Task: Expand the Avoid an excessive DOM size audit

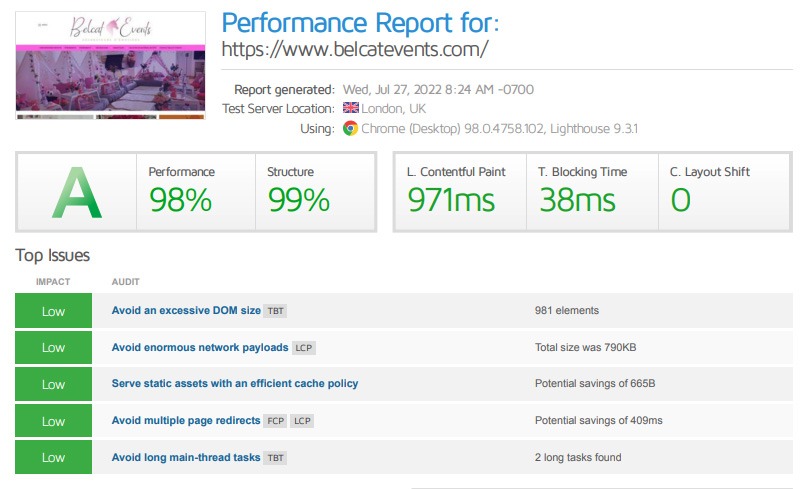Action: point(186,311)
